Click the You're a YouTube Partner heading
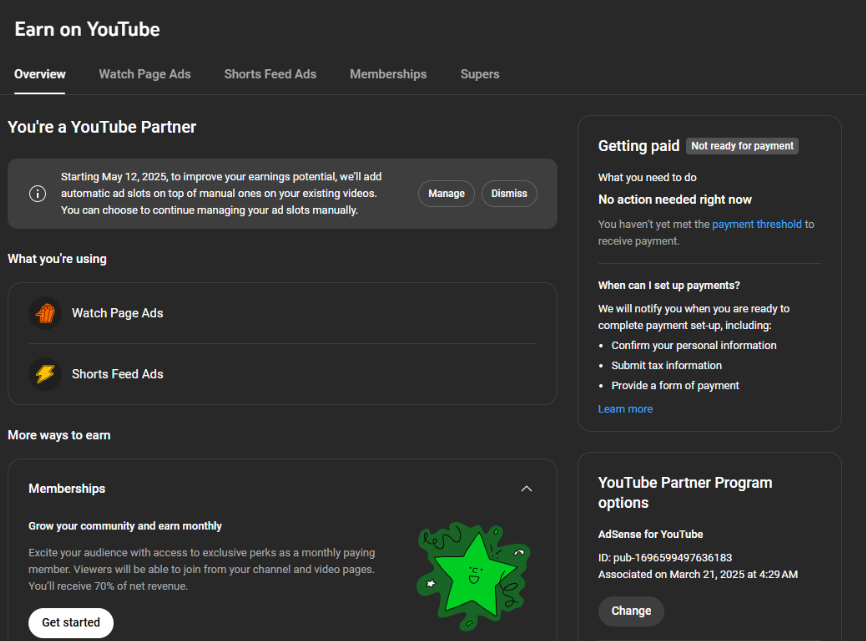Image resolution: width=866 pixels, height=641 pixels. point(102,127)
